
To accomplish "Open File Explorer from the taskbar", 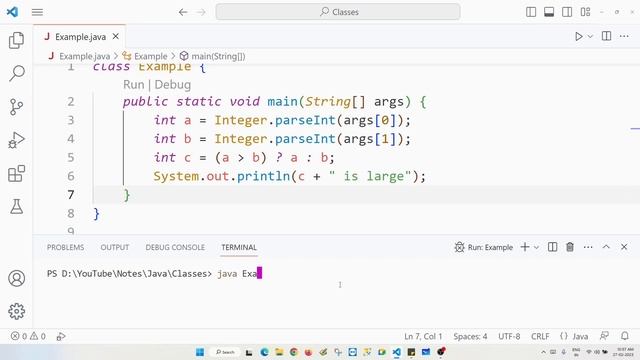I will [279, 352].
